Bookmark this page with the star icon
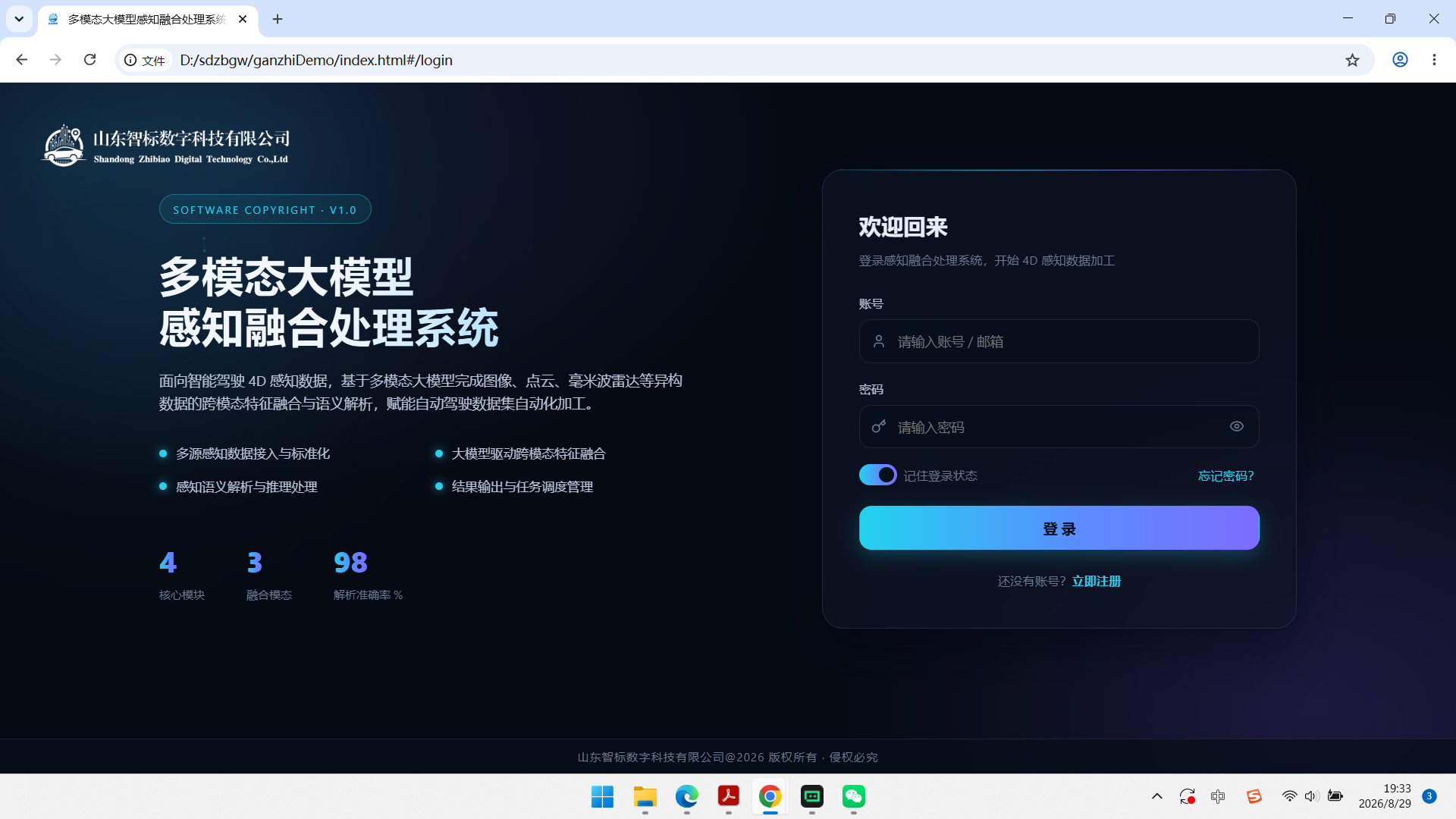1456x819 pixels. [x=1352, y=60]
